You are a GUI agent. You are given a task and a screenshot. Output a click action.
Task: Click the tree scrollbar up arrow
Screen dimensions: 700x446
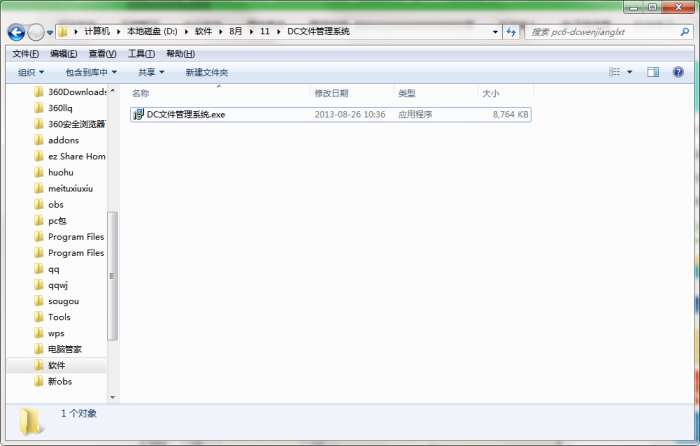(x=112, y=91)
